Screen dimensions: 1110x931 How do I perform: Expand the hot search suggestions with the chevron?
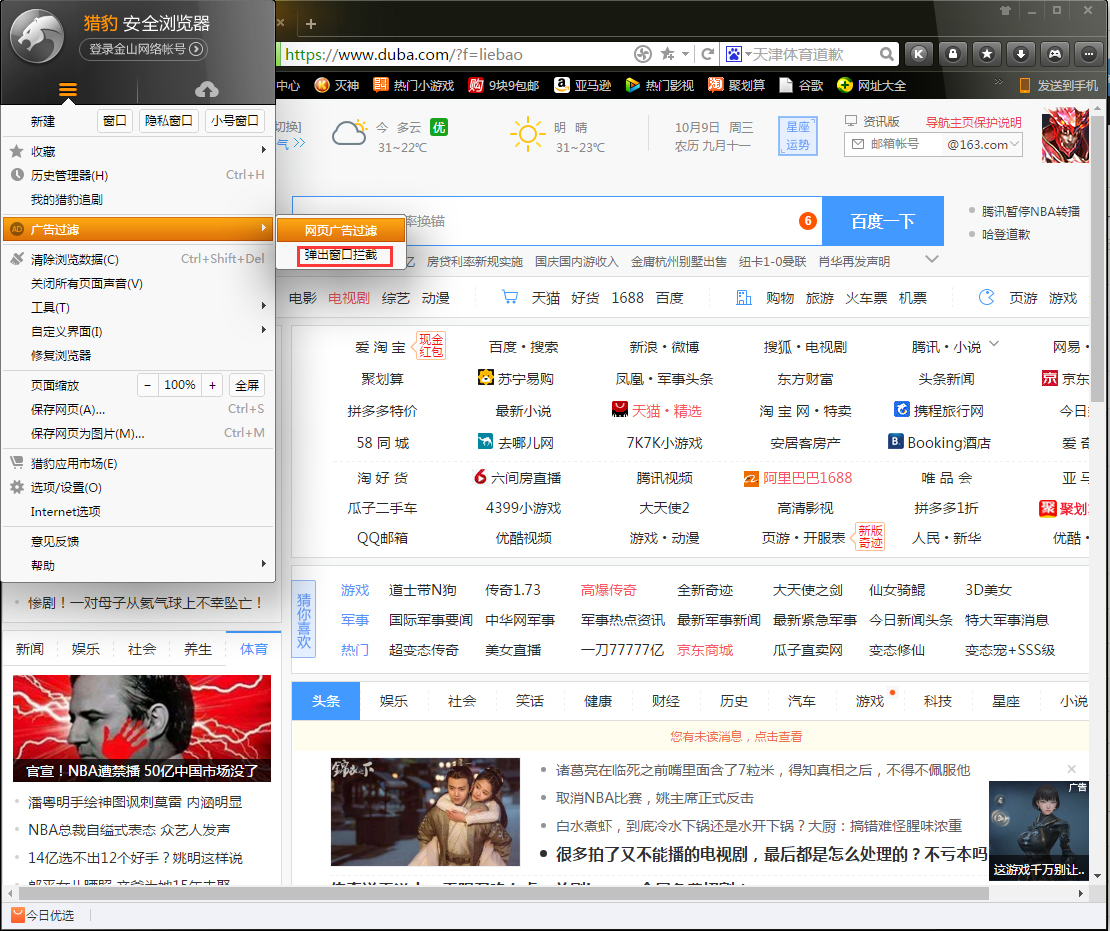[930, 260]
